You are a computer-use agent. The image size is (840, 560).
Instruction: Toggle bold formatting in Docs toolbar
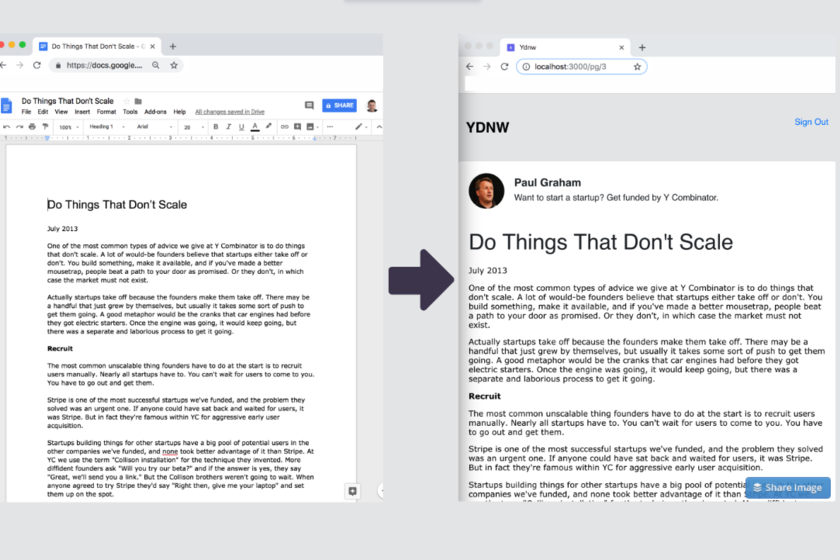215,127
